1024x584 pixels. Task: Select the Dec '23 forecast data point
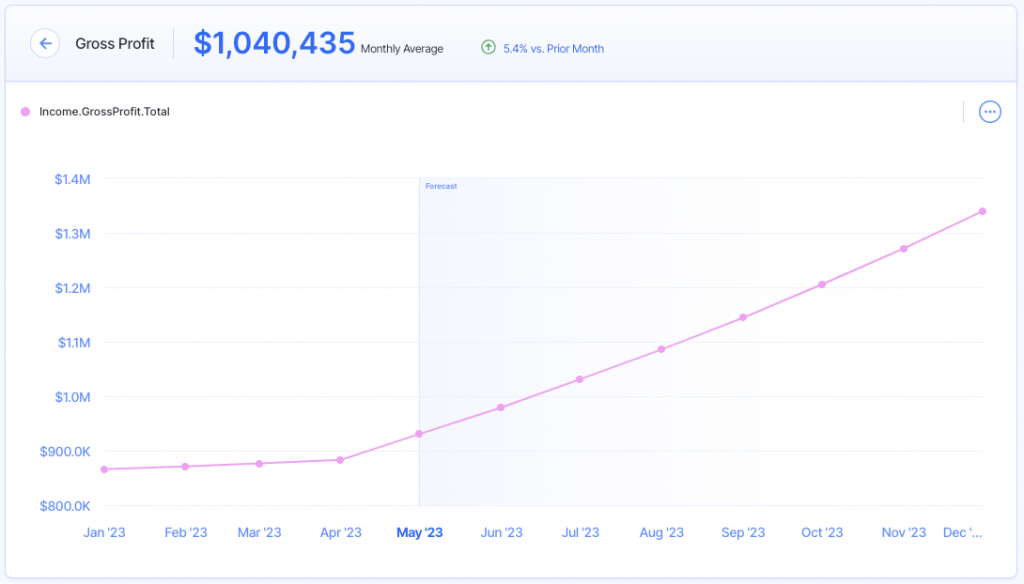coord(982,211)
